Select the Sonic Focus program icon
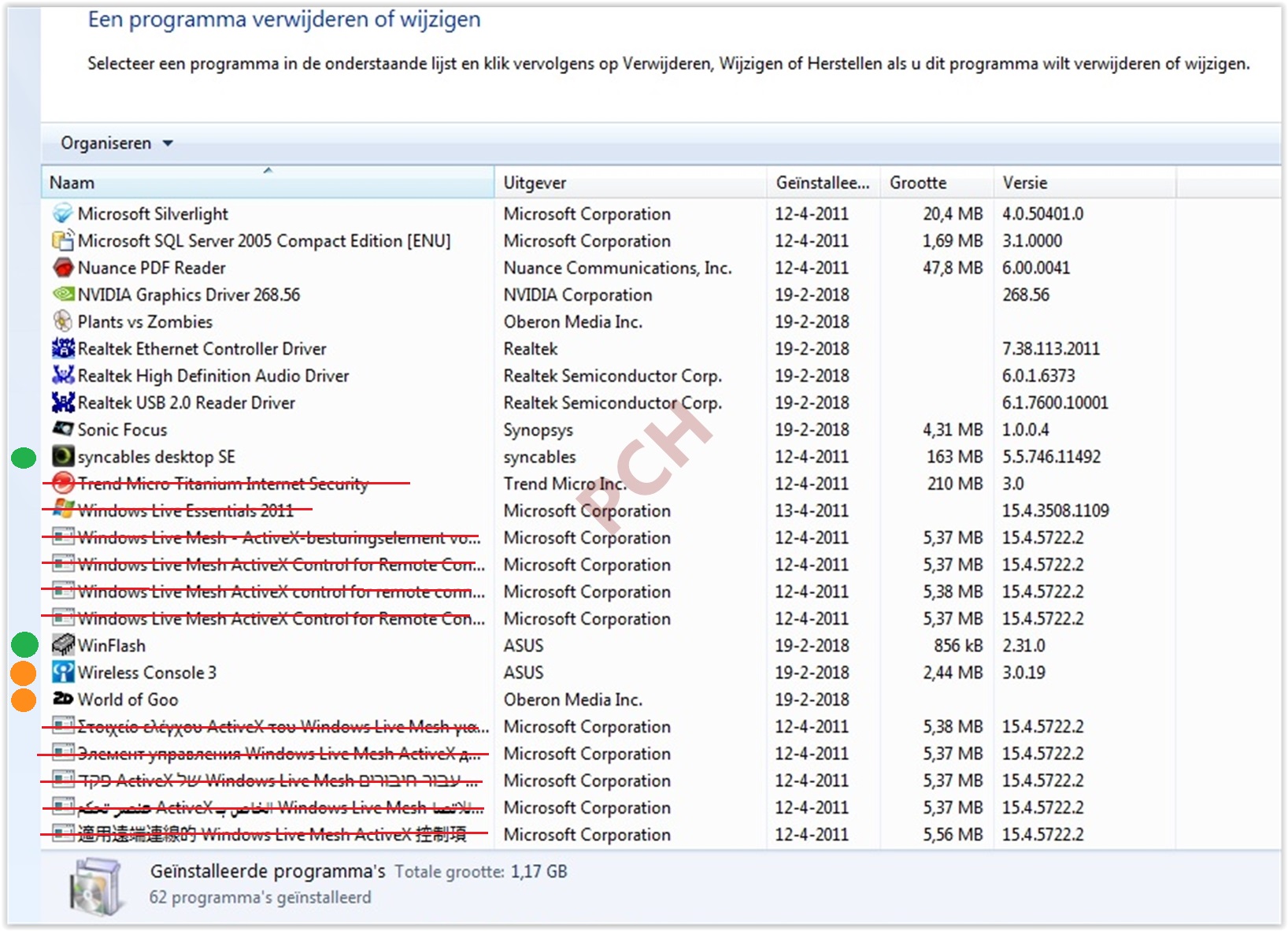 coord(63,429)
